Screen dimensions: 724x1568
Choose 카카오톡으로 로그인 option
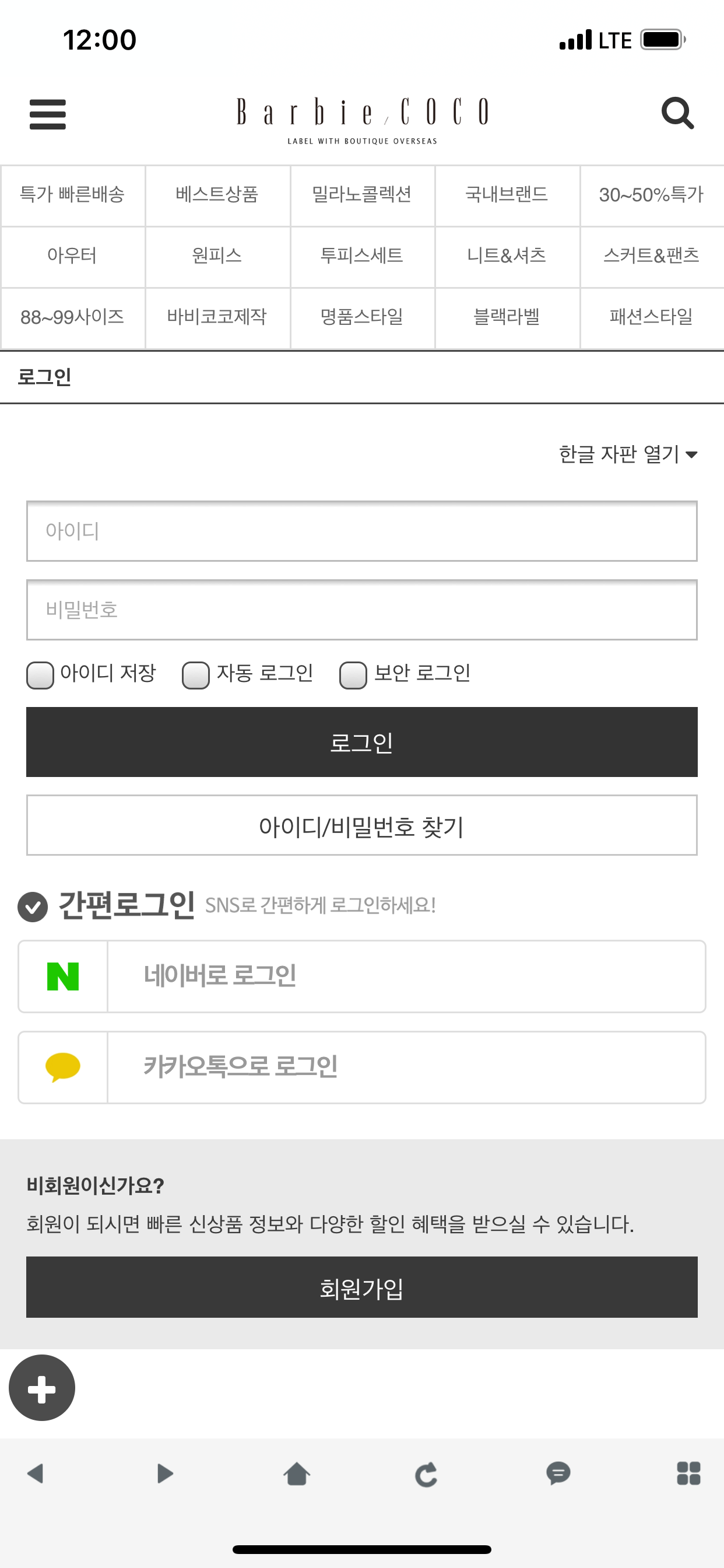tap(362, 1067)
